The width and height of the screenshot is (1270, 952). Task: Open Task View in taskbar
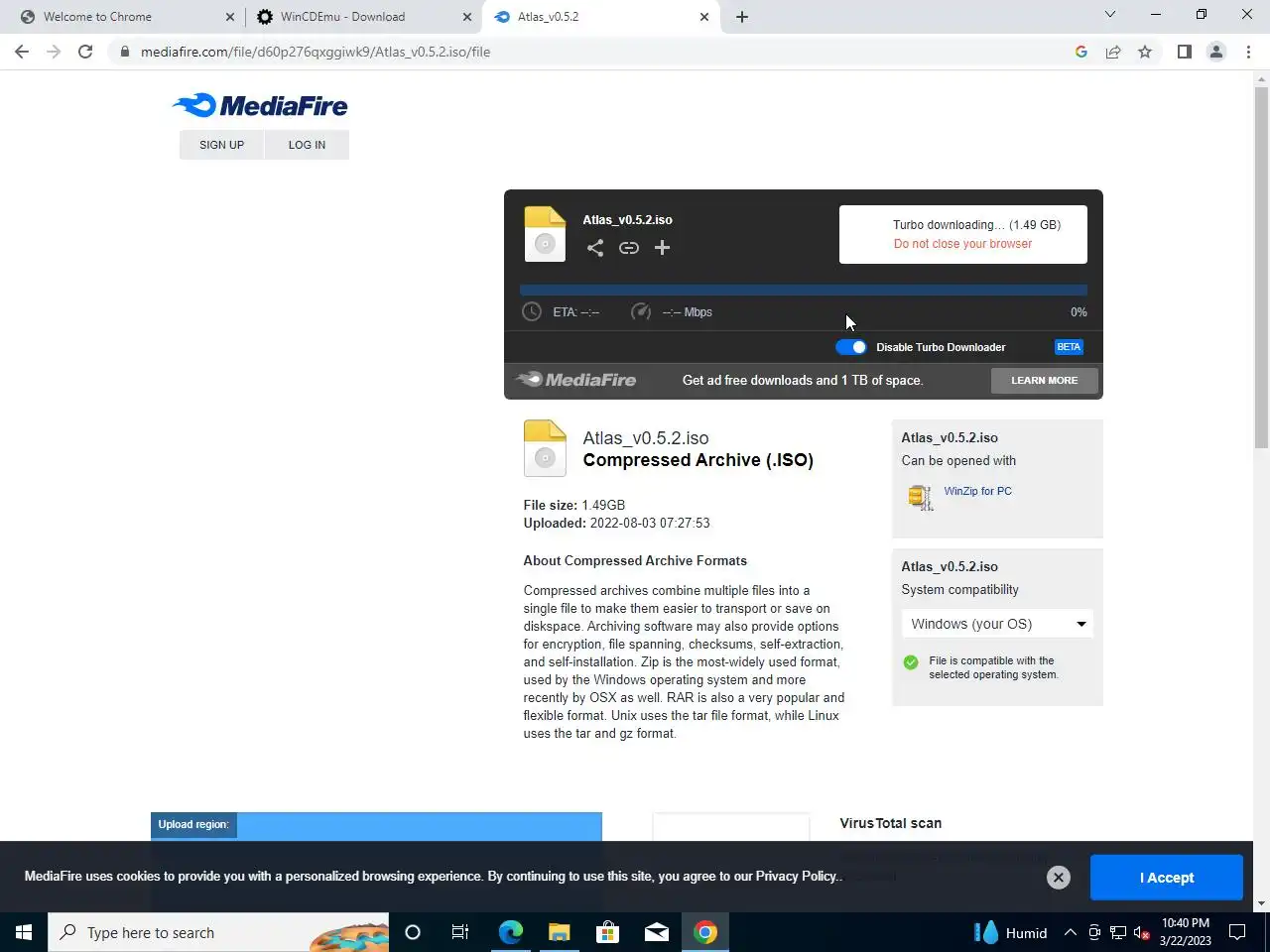(x=460, y=932)
